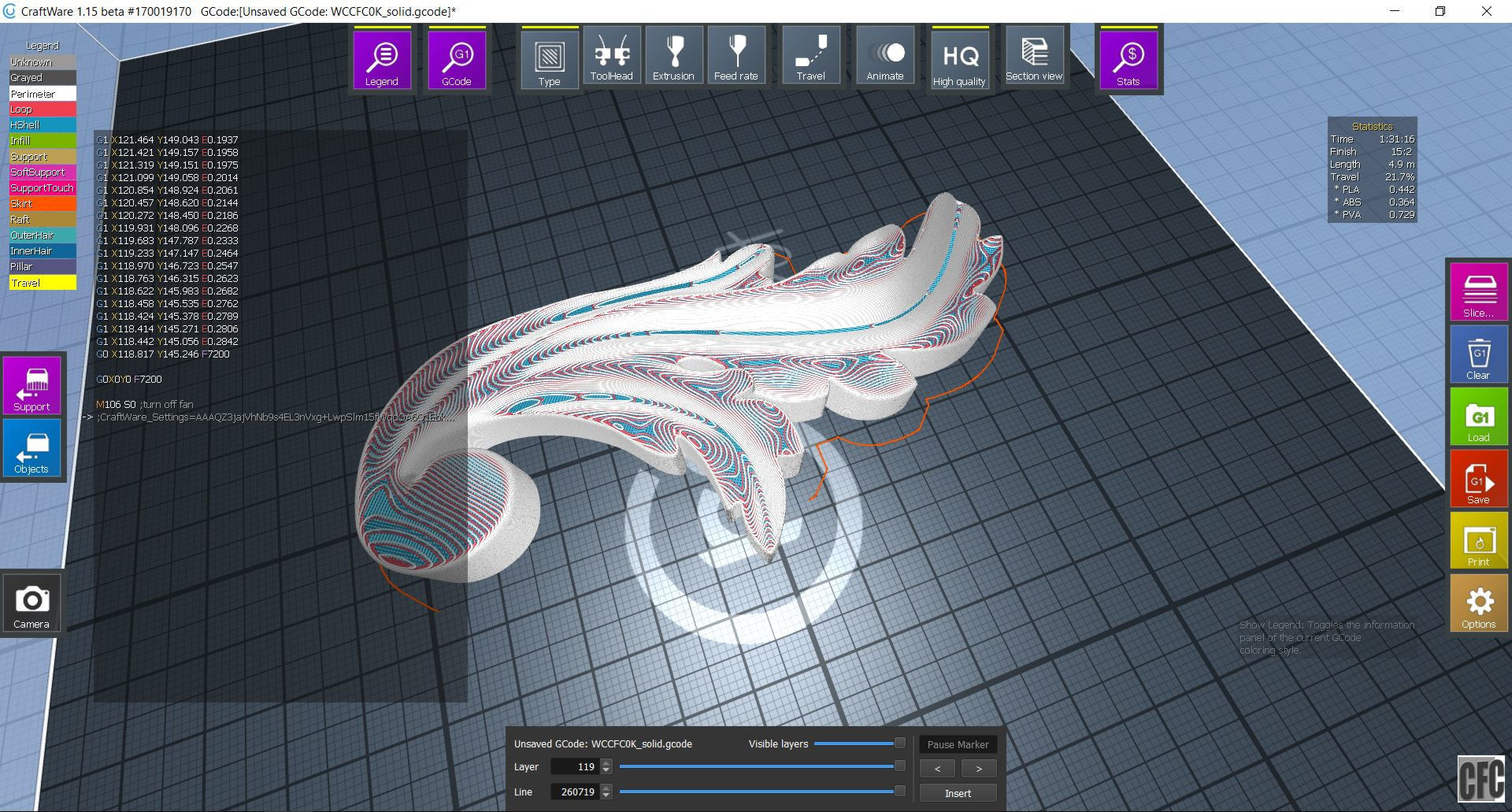Select the SoftSupport legend entry

[x=43, y=172]
